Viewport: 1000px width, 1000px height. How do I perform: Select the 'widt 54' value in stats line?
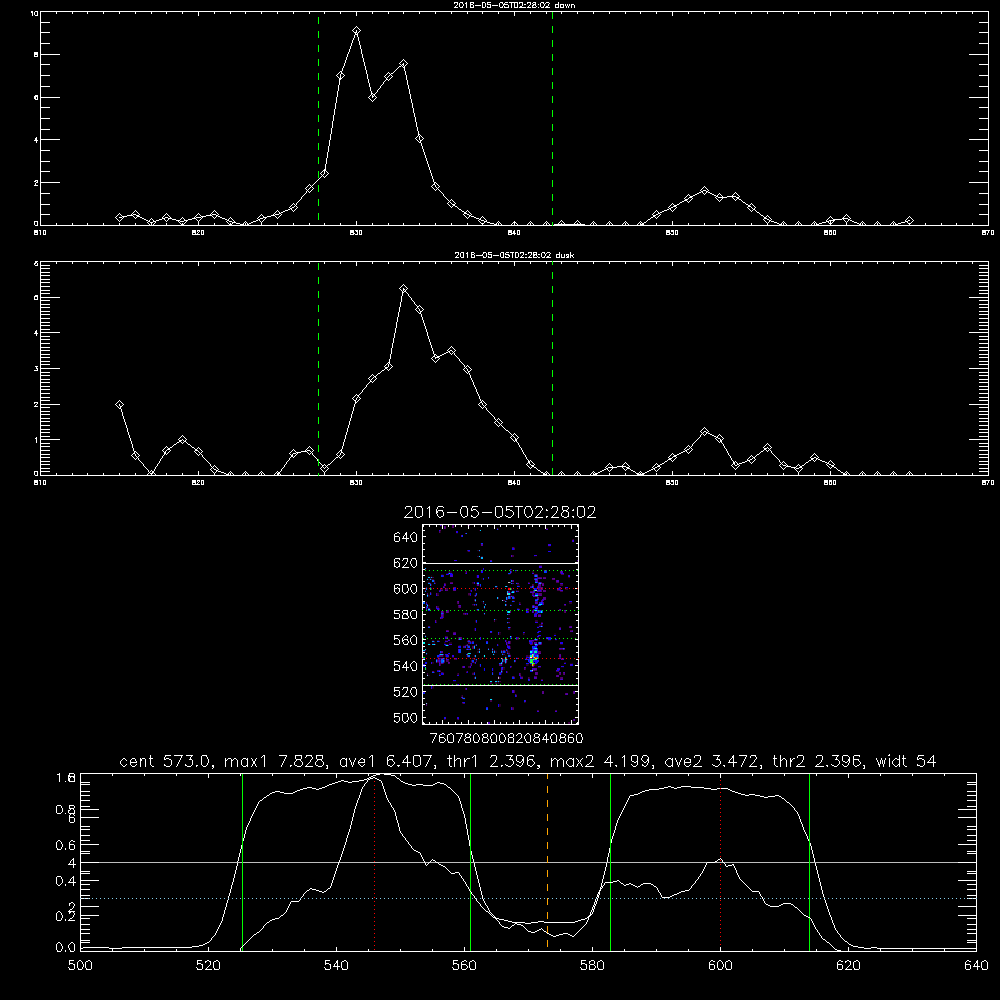point(906,761)
